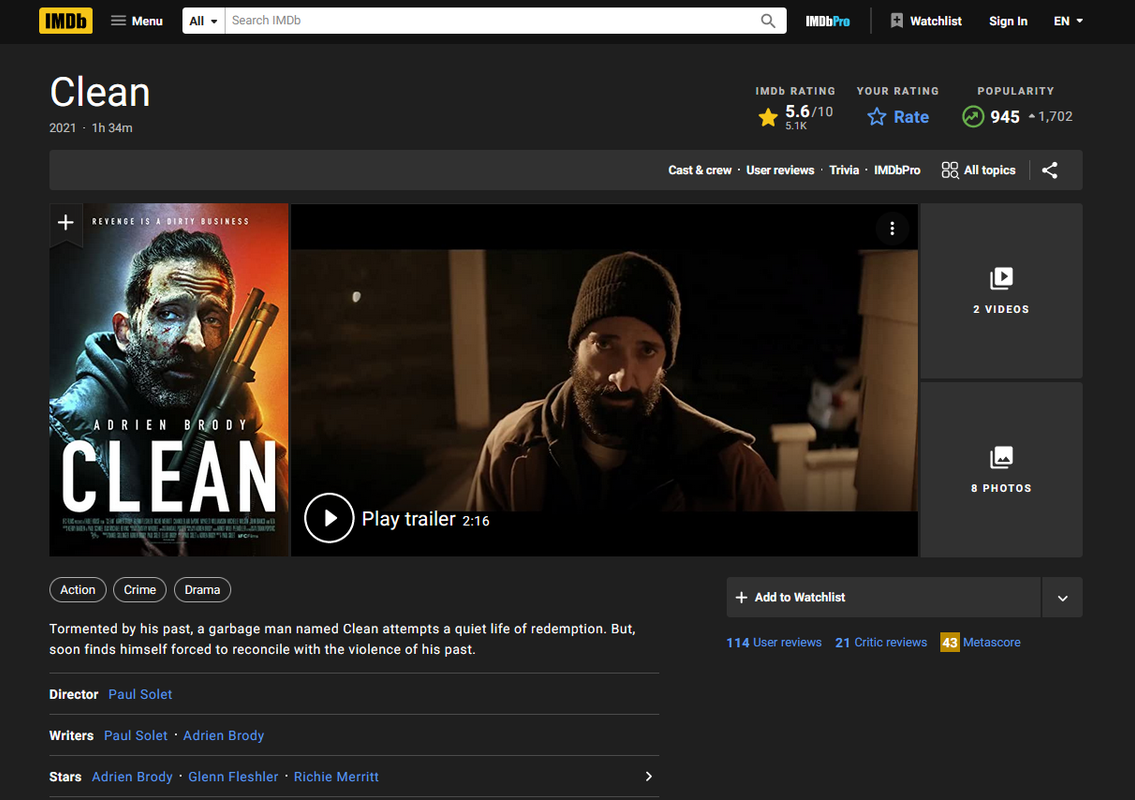Viewport: 1135px width, 800px height.
Task: Rate this movie with the blue star
Action: (x=898, y=117)
